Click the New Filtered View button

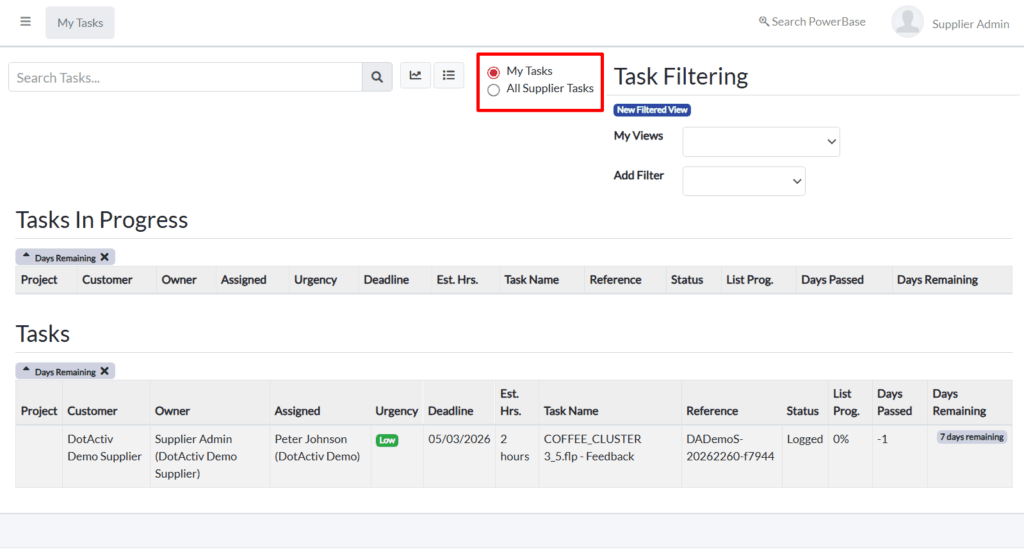click(x=652, y=110)
